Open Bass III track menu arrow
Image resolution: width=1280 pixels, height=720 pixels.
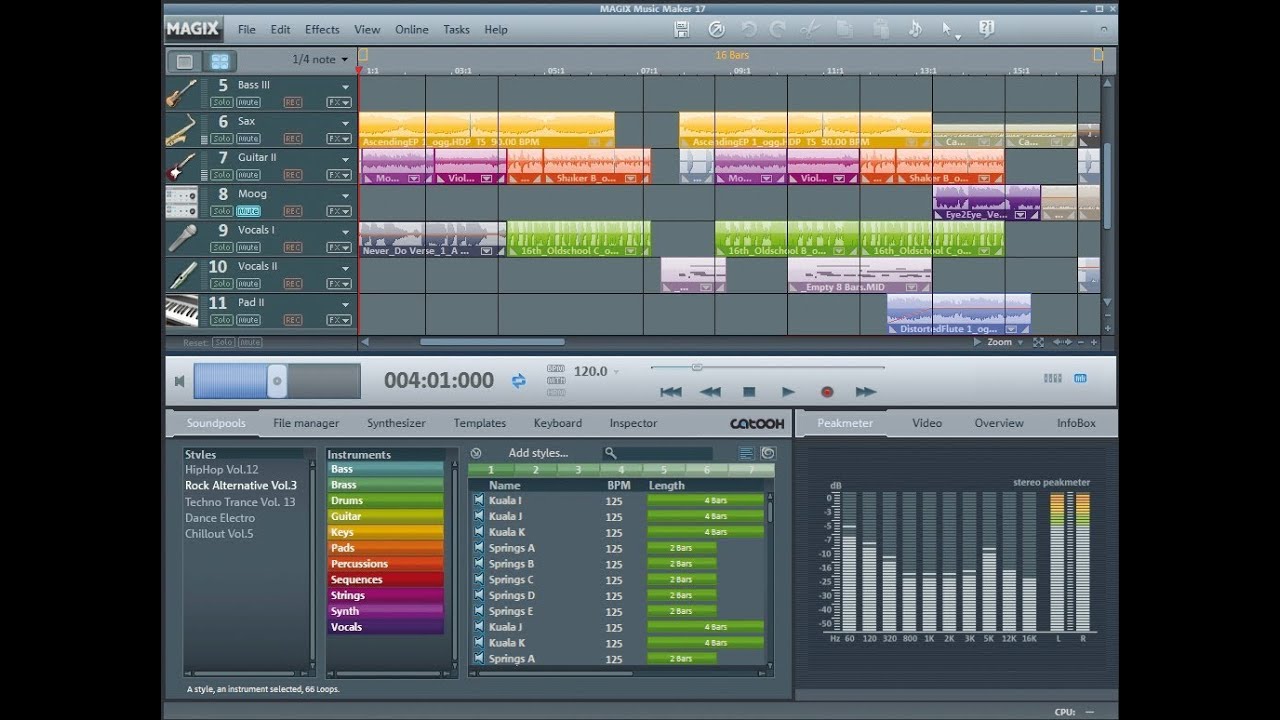pos(345,87)
